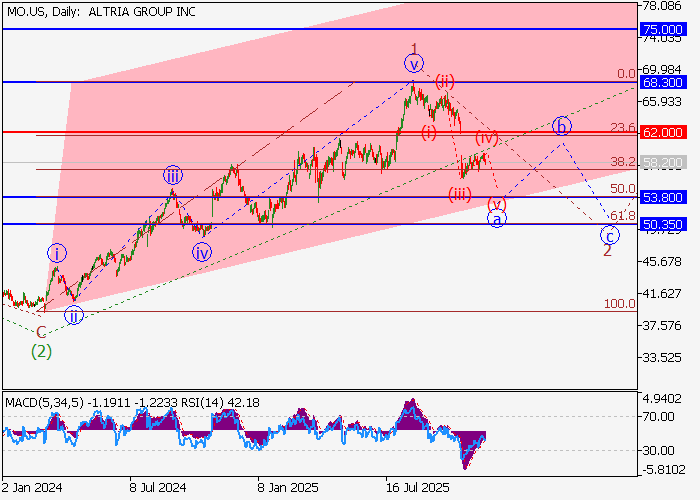Image resolution: width=700 pixels, height=500 pixels.
Task: Click the red (iii) wave label
Action: (460, 195)
